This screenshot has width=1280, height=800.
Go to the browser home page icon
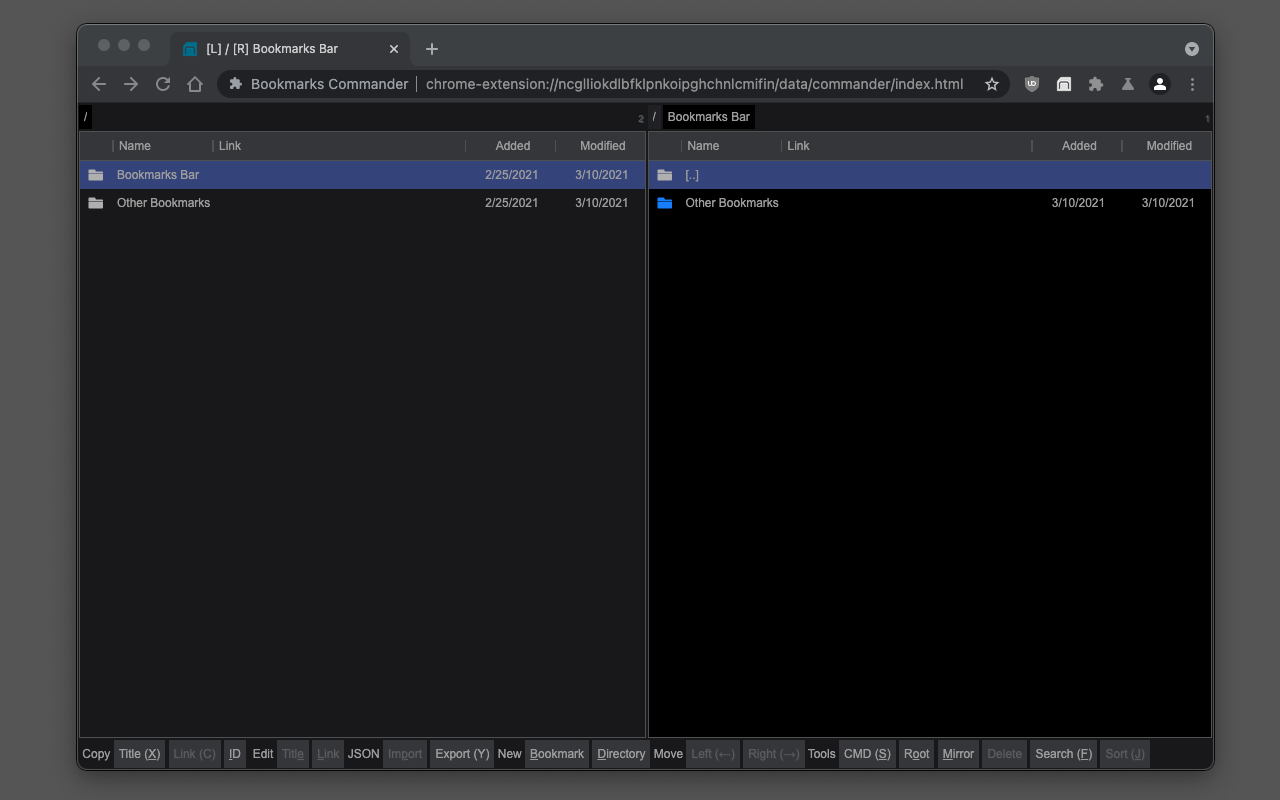coord(195,84)
